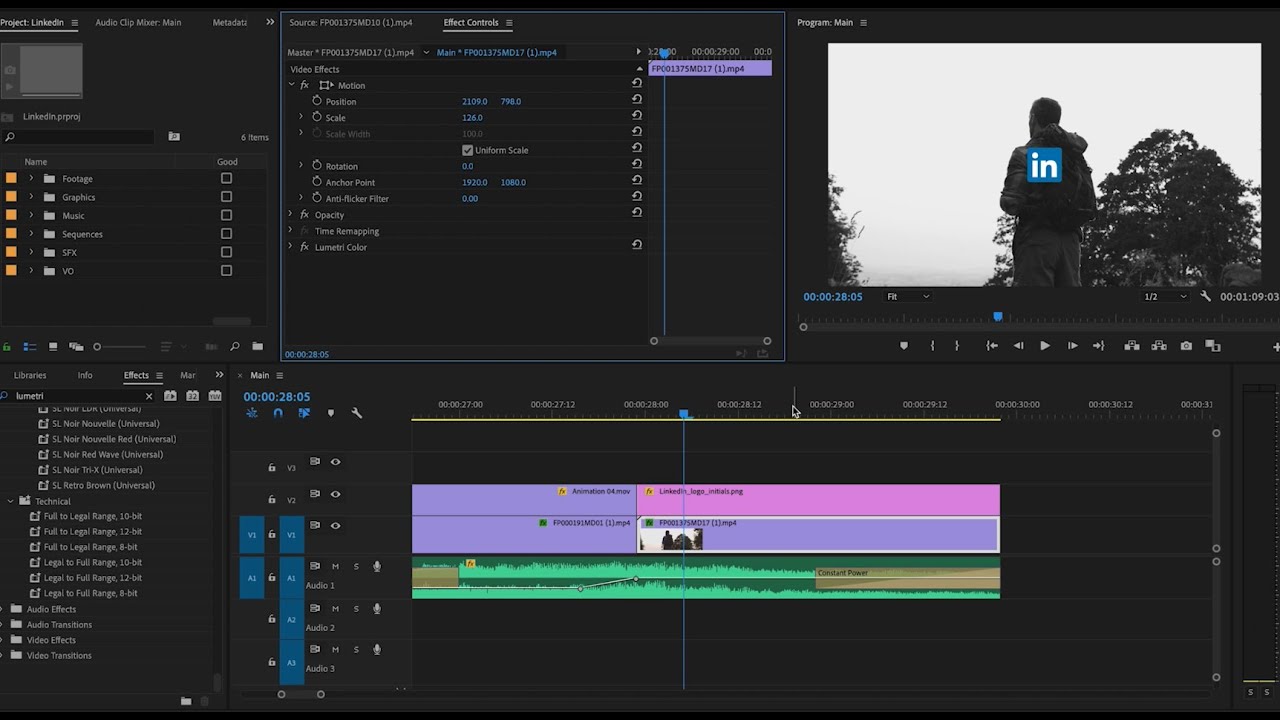This screenshot has width=1280, height=720.
Task: Show hidden Project panel tabs
Action: [x=270, y=22]
